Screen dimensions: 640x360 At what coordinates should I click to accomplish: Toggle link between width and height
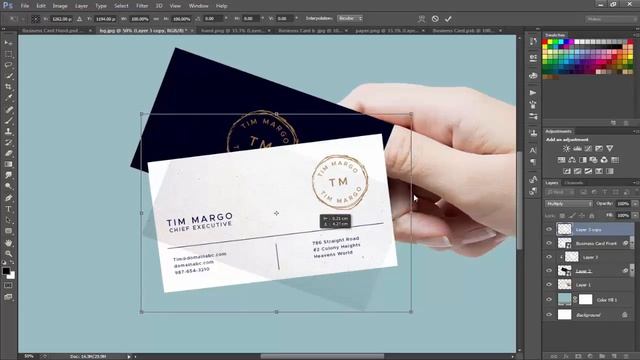[x=156, y=19]
